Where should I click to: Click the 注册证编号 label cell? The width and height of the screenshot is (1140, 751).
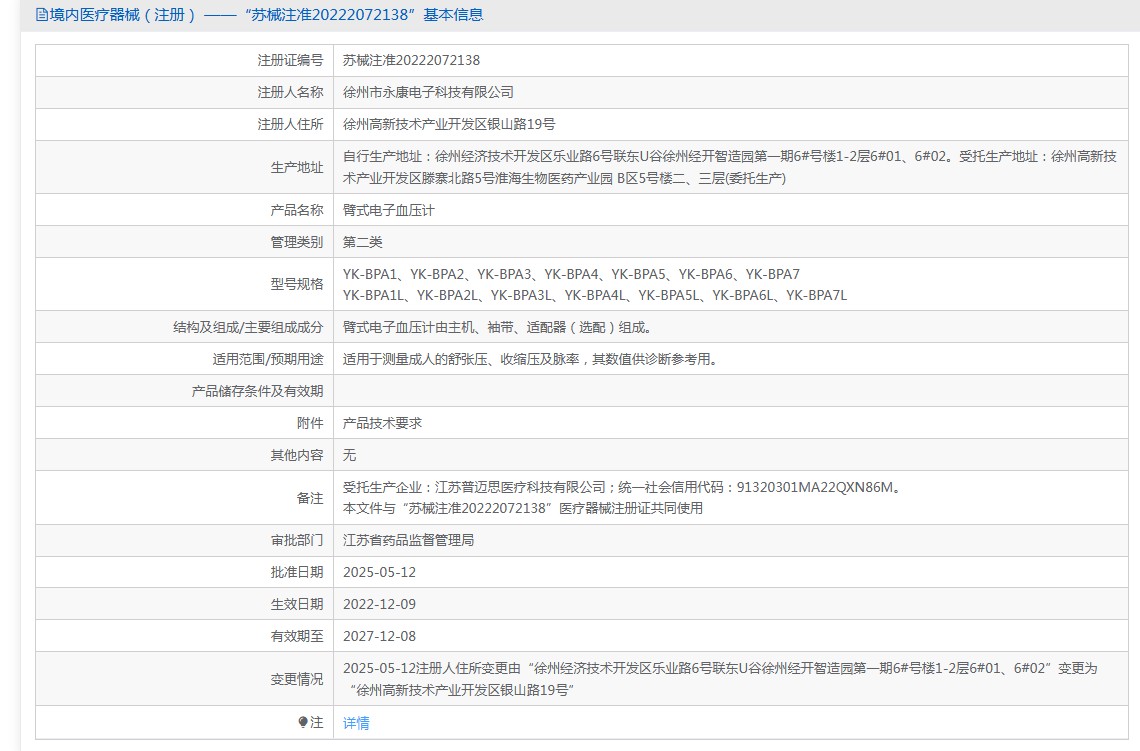(x=185, y=60)
